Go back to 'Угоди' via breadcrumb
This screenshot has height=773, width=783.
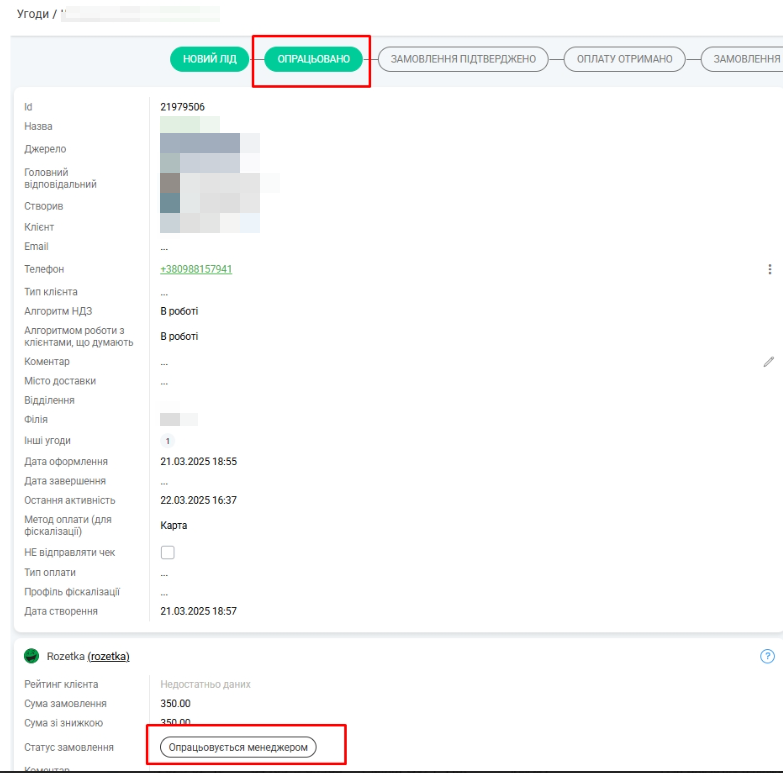(34, 14)
